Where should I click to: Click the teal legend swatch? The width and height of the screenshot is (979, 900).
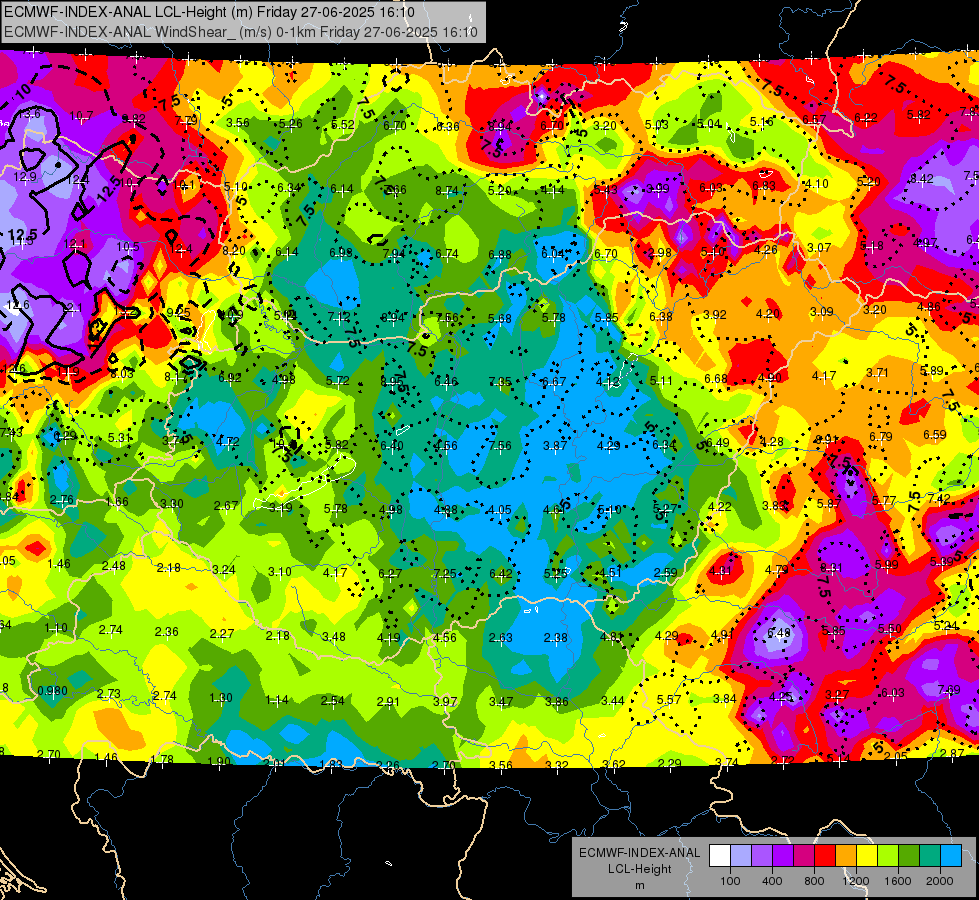pyautogui.click(x=930, y=856)
